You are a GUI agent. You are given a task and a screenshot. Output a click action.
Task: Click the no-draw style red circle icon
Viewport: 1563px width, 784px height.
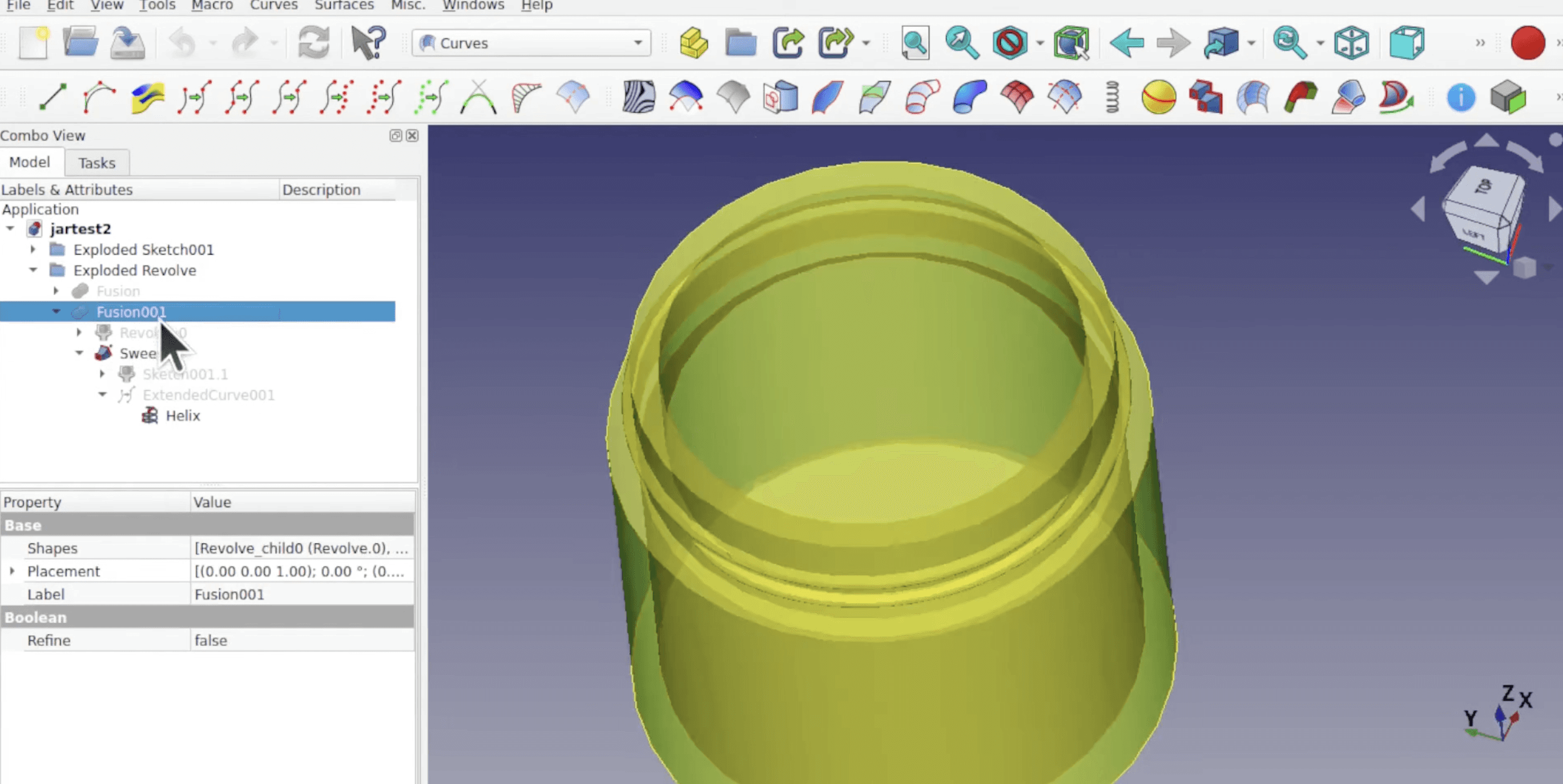(x=1010, y=43)
